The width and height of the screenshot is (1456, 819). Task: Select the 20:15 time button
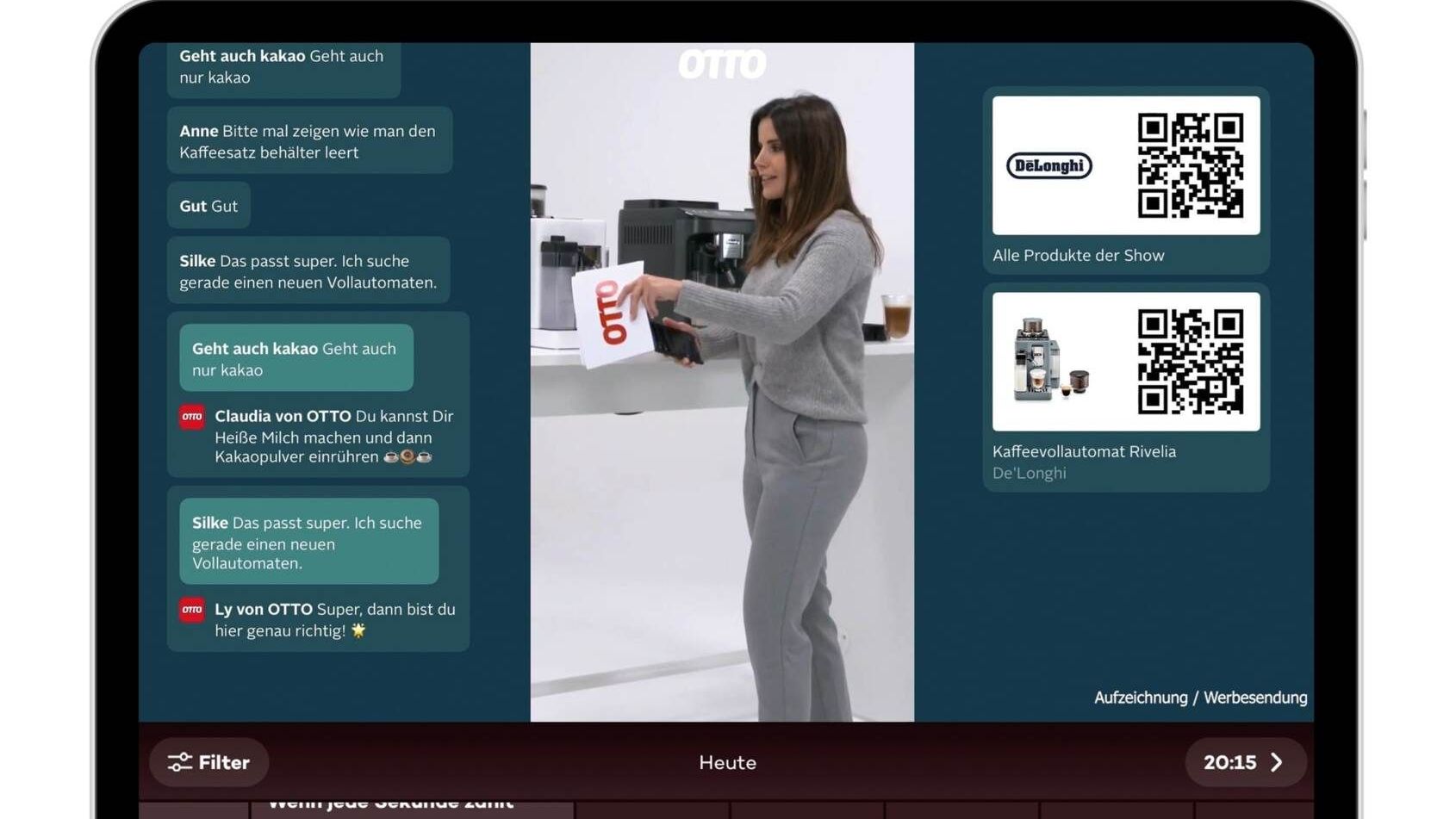click(x=1246, y=762)
